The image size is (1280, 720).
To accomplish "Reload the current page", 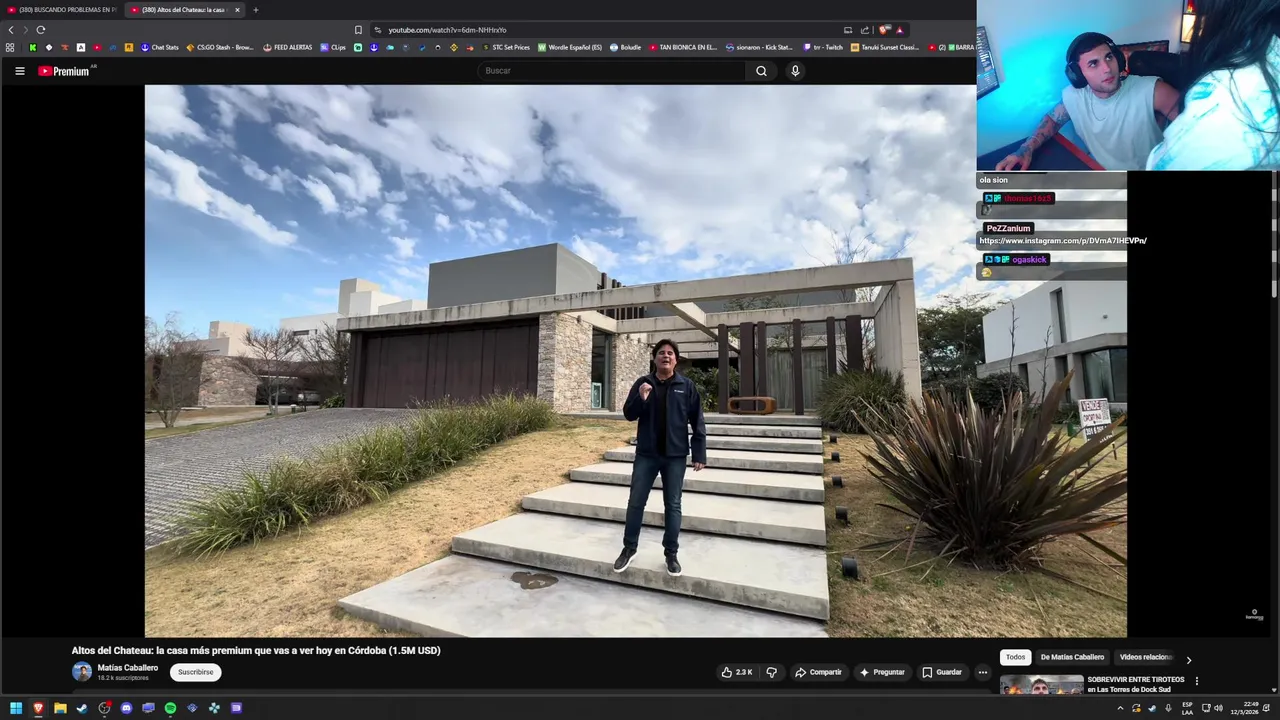I will point(41,30).
